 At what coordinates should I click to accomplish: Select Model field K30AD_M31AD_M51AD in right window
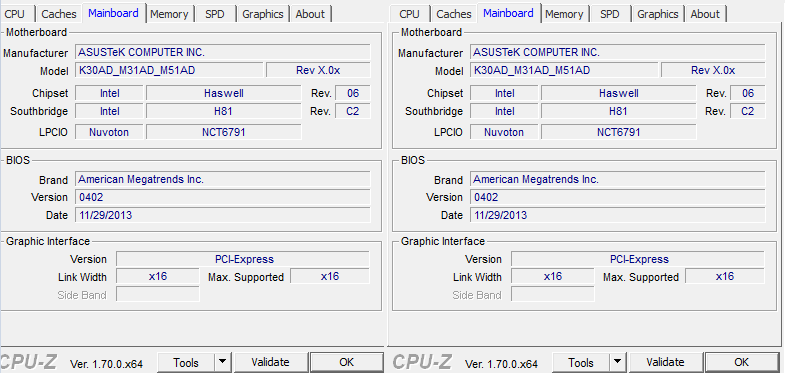[564, 70]
